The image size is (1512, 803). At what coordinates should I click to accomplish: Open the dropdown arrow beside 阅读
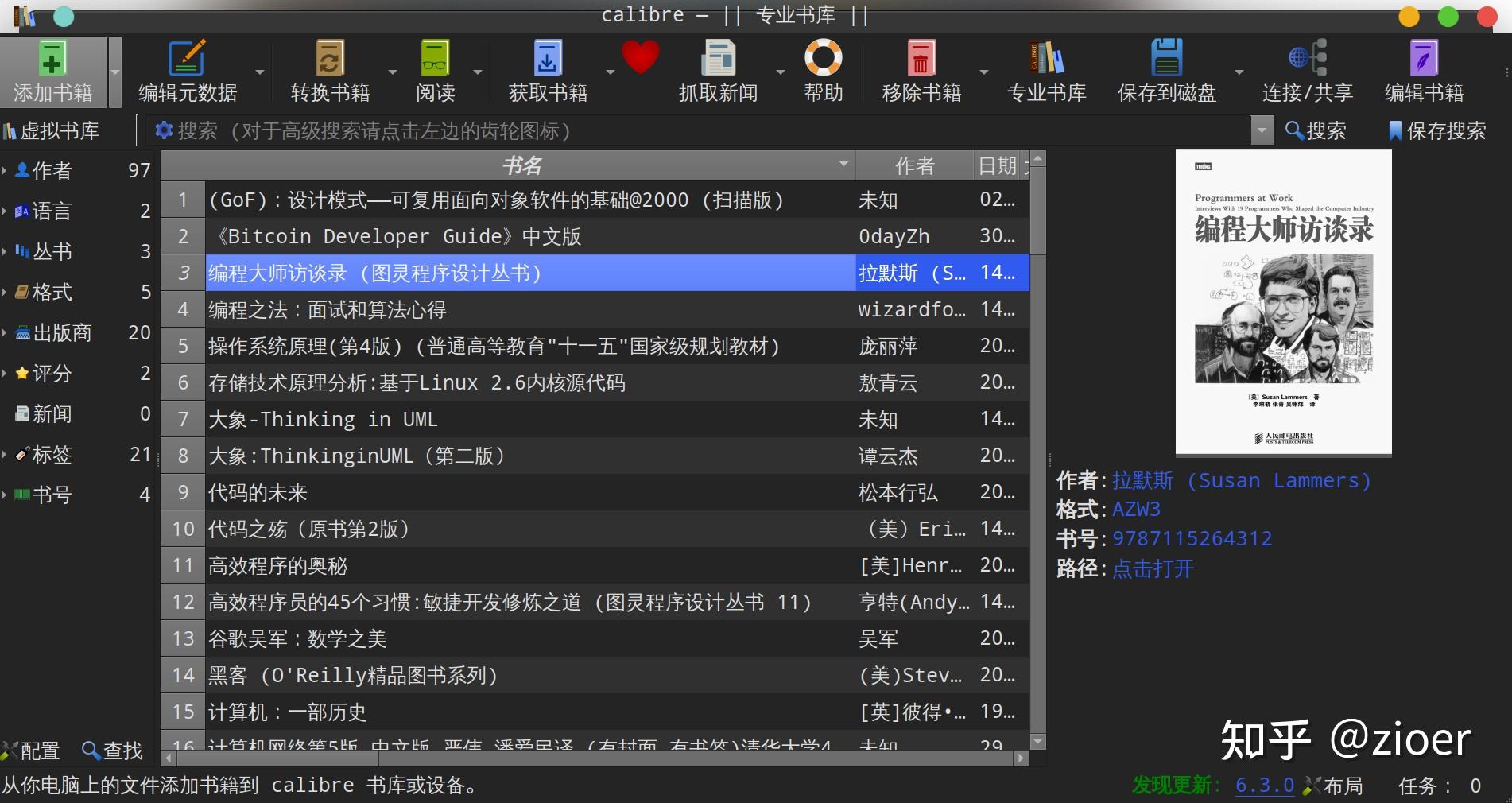(x=478, y=72)
